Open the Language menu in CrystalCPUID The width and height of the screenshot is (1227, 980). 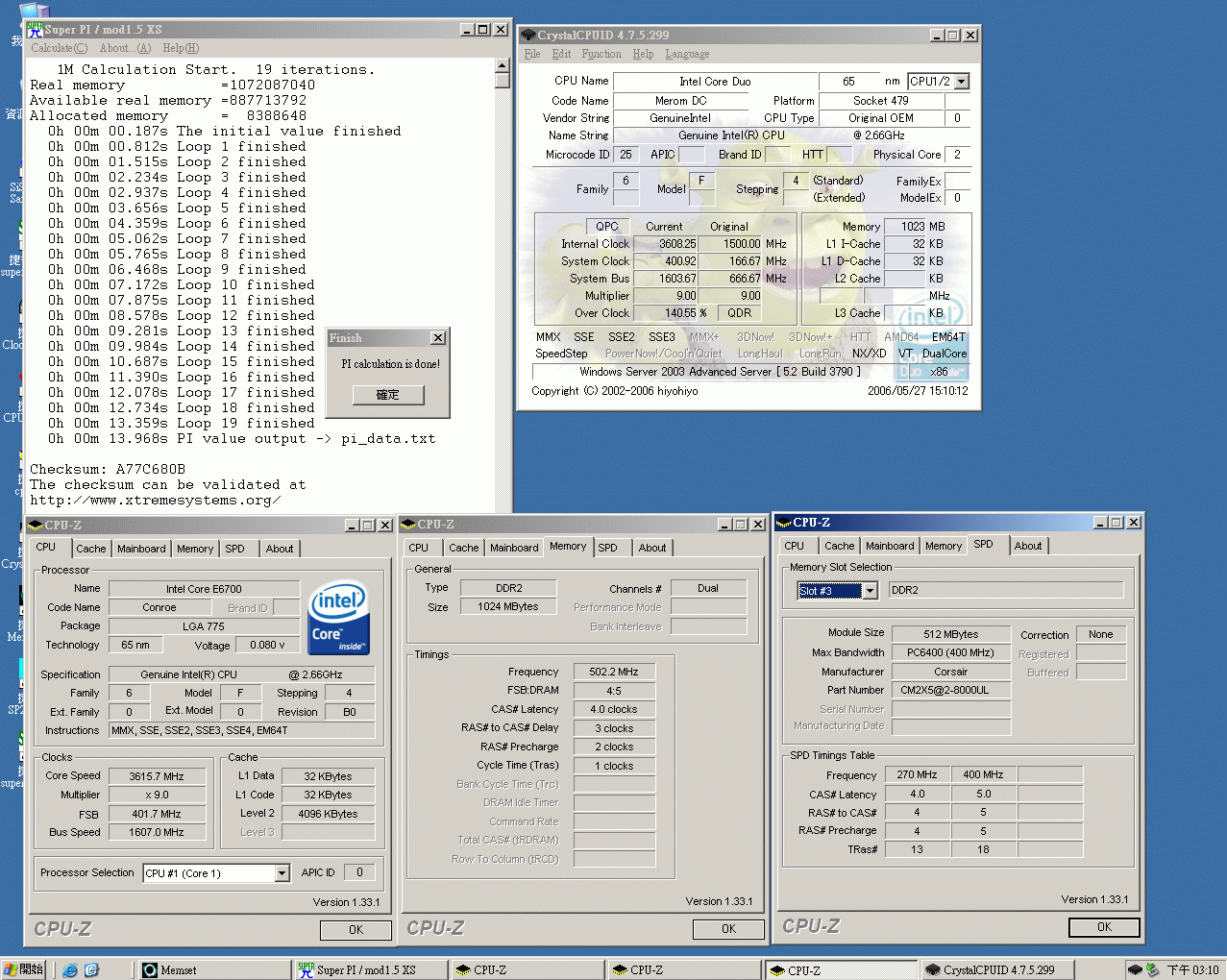pyautogui.click(x=687, y=55)
